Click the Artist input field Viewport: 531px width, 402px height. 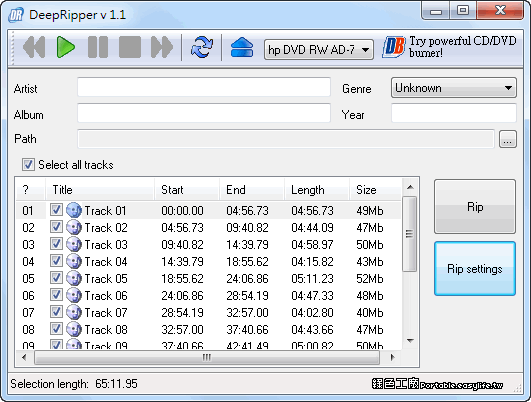pyautogui.click(x=204, y=87)
